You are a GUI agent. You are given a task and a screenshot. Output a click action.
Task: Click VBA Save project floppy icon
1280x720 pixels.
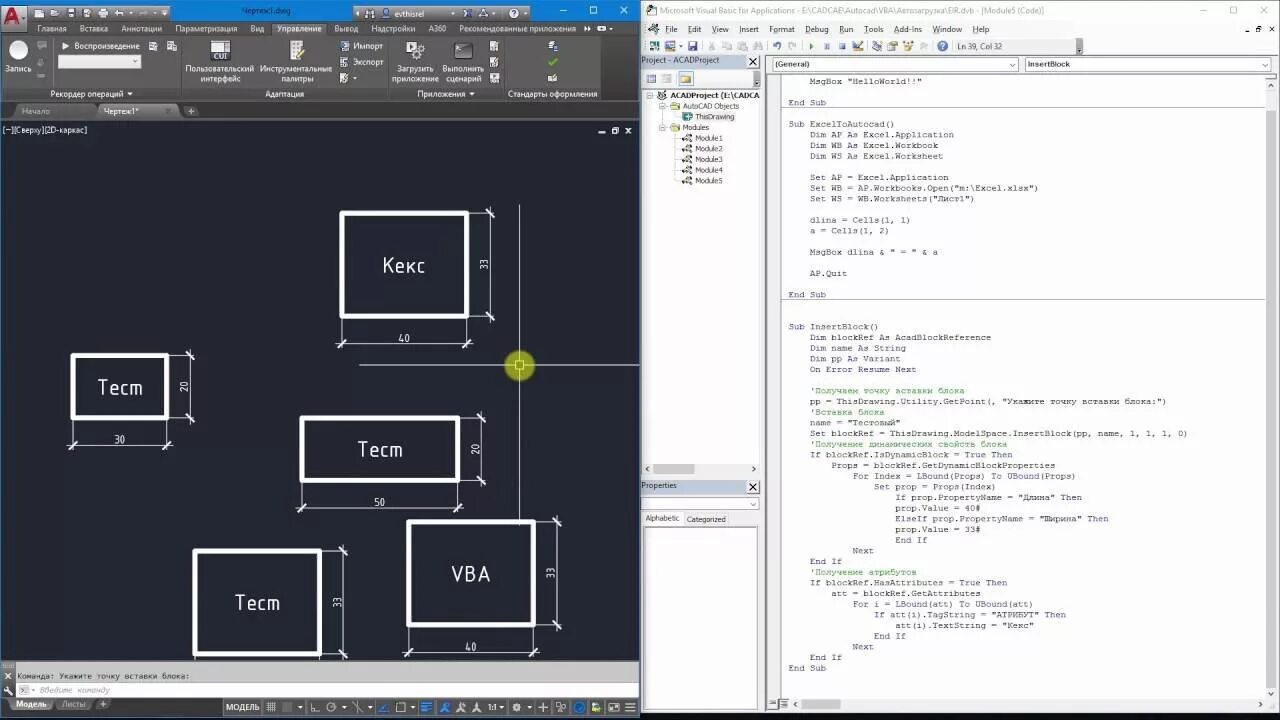693,46
